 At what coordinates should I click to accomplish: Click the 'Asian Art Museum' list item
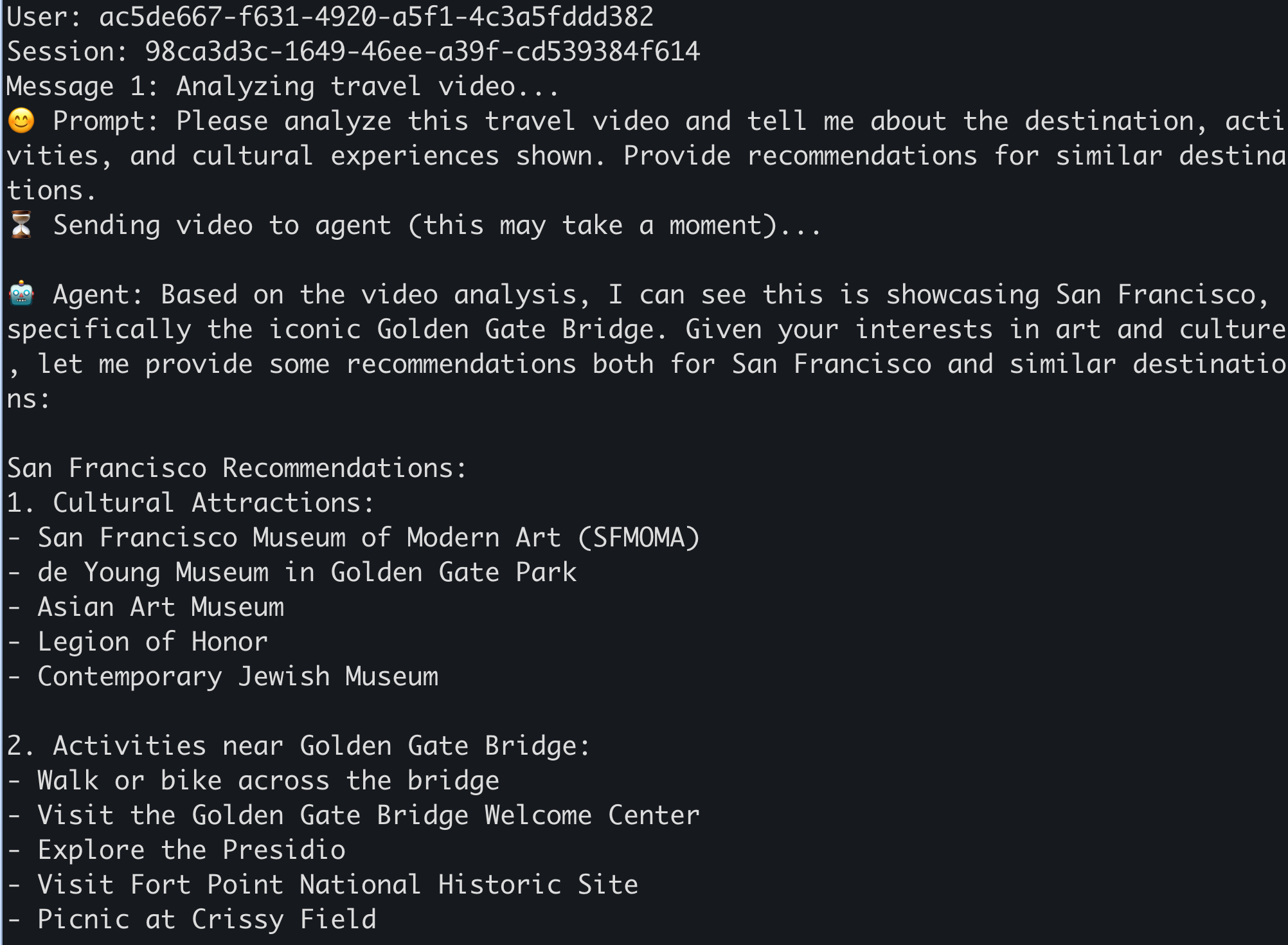coord(161,607)
